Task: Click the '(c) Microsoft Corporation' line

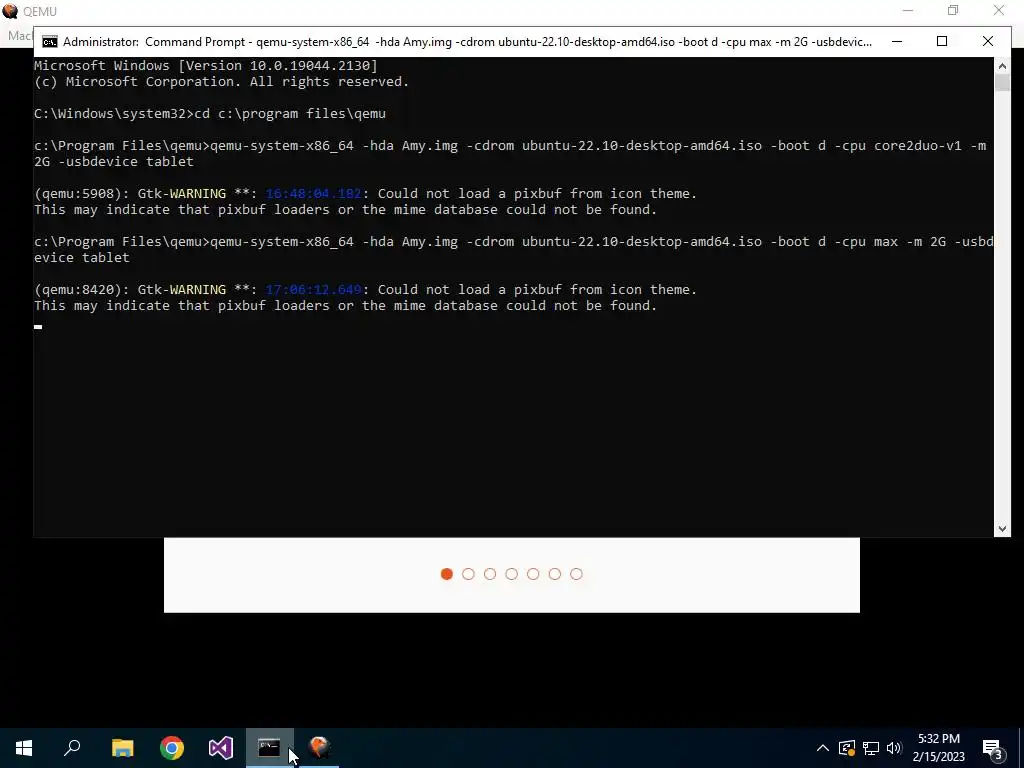Action: 221,82
